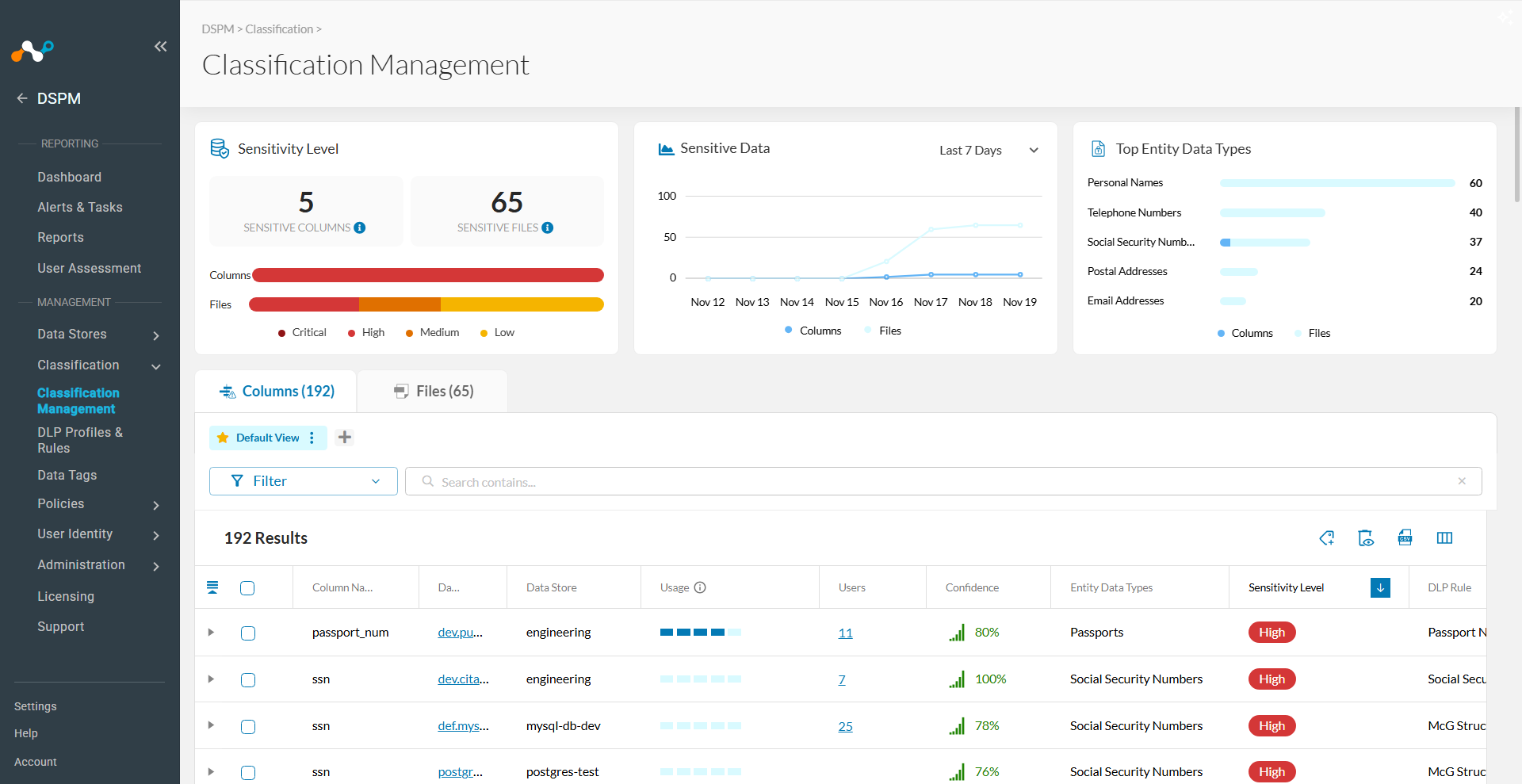Screen dimensions: 1522x784
Task: Click the Filter funnel icon
Action: (236, 481)
